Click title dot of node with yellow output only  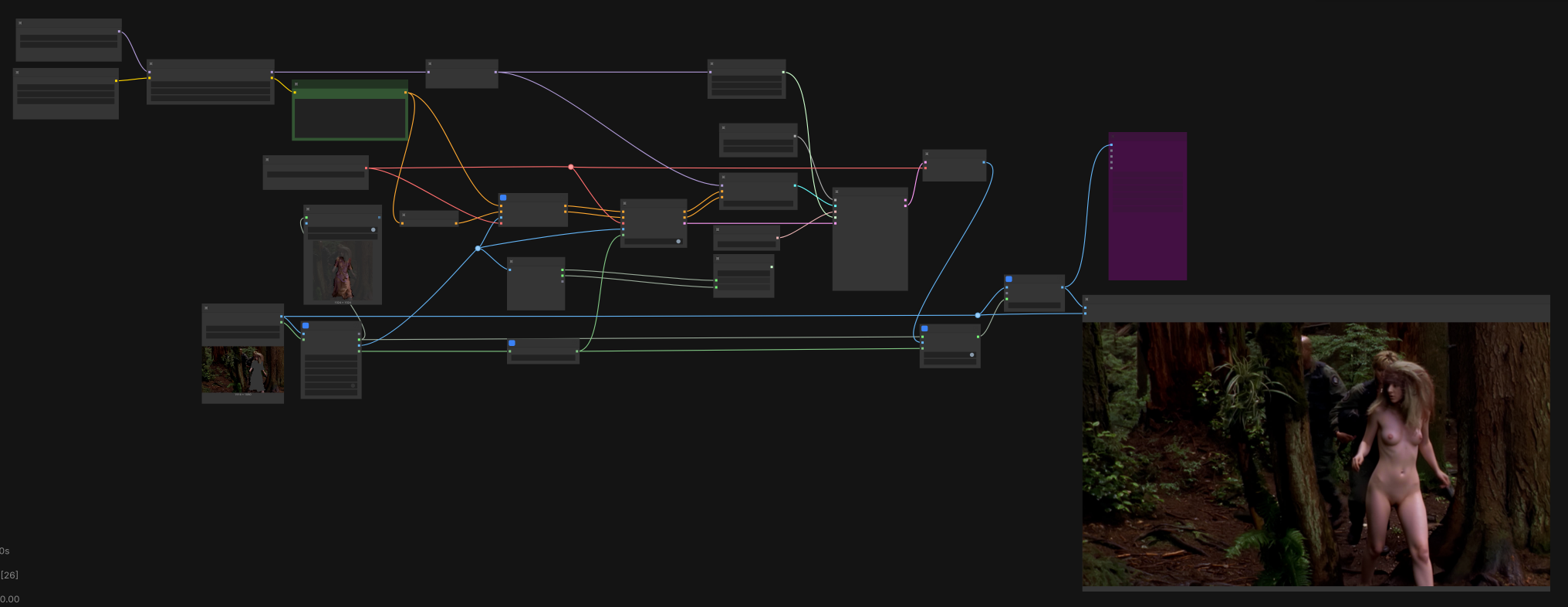(x=17, y=73)
